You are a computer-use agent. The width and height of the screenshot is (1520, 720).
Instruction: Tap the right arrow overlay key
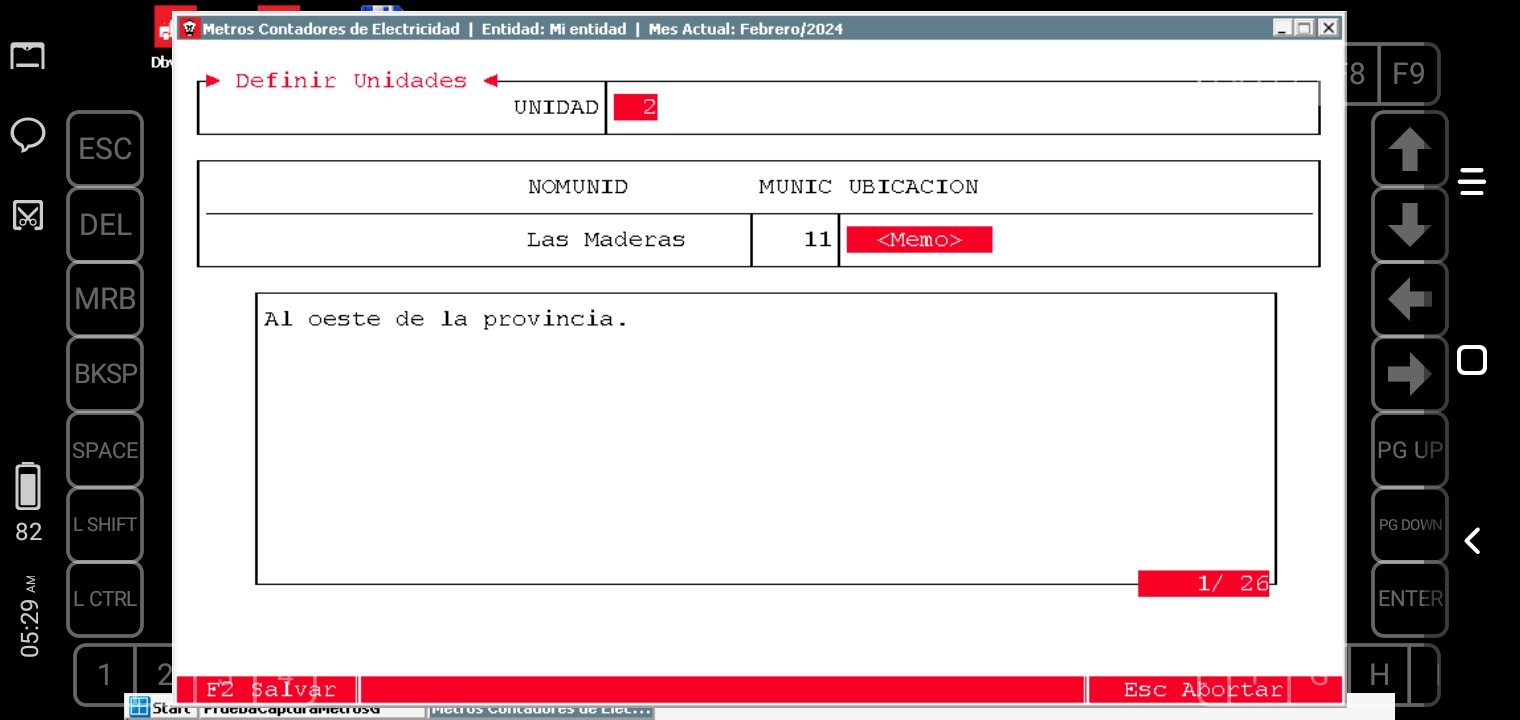coord(1409,374)
